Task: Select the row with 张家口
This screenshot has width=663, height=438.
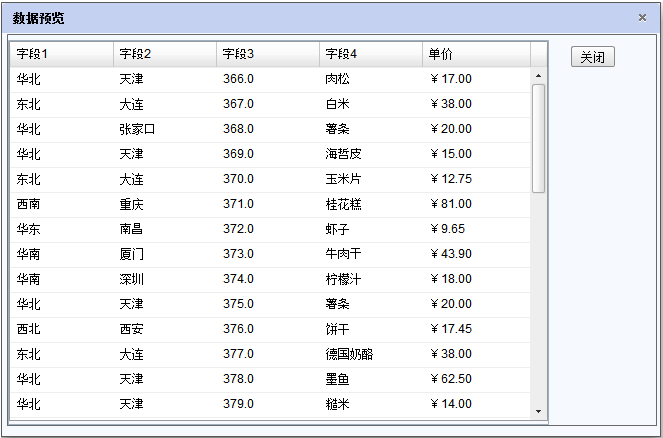Action: pos(137,129)
